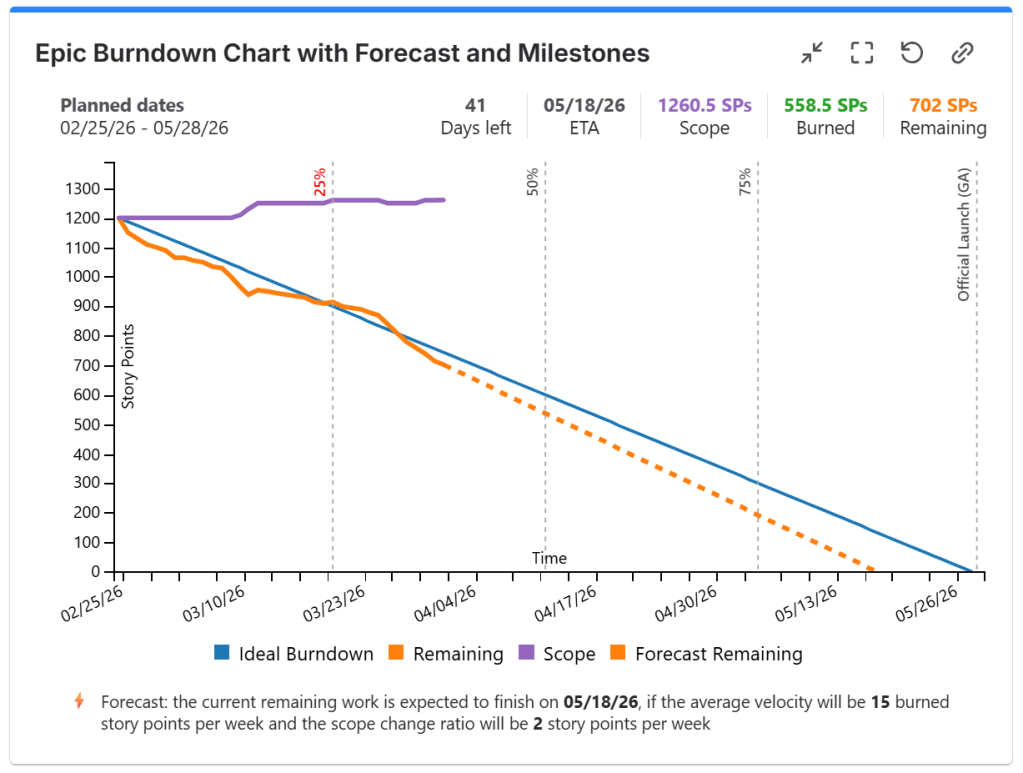Image resolution: width=1023 pixels, height=773 pixels.
Task: Click the orange lightning forecast icon
Action: coord(80,701)
